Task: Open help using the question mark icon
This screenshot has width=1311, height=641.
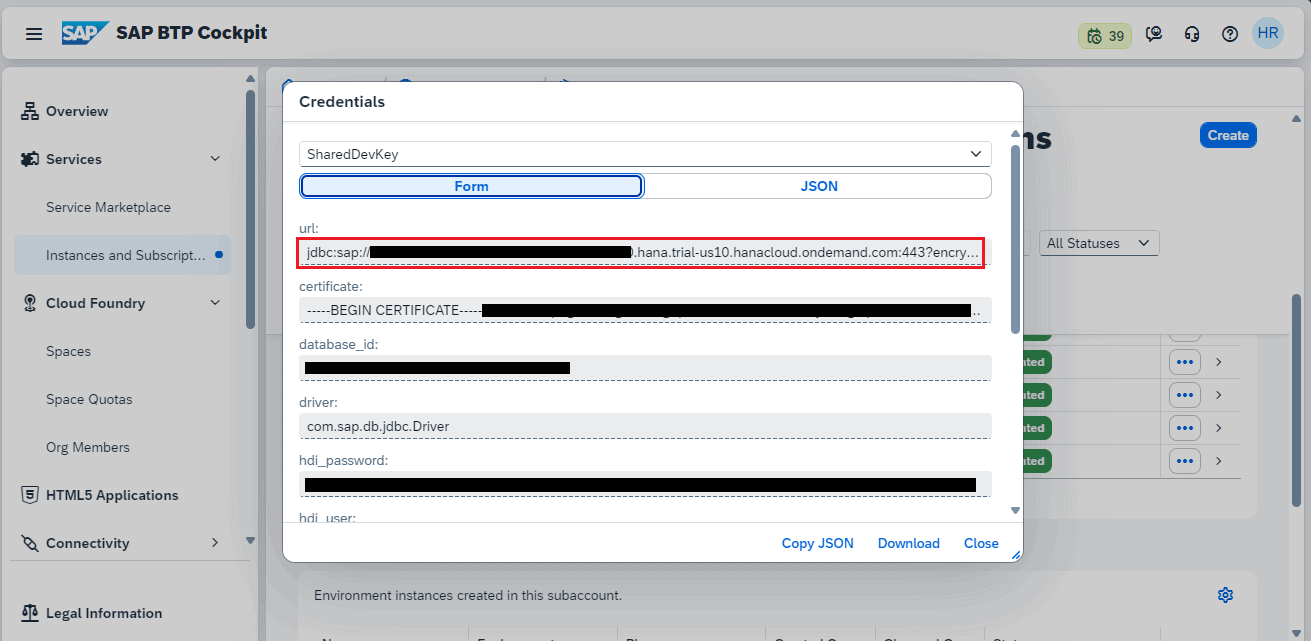Action: [1229, 32]
